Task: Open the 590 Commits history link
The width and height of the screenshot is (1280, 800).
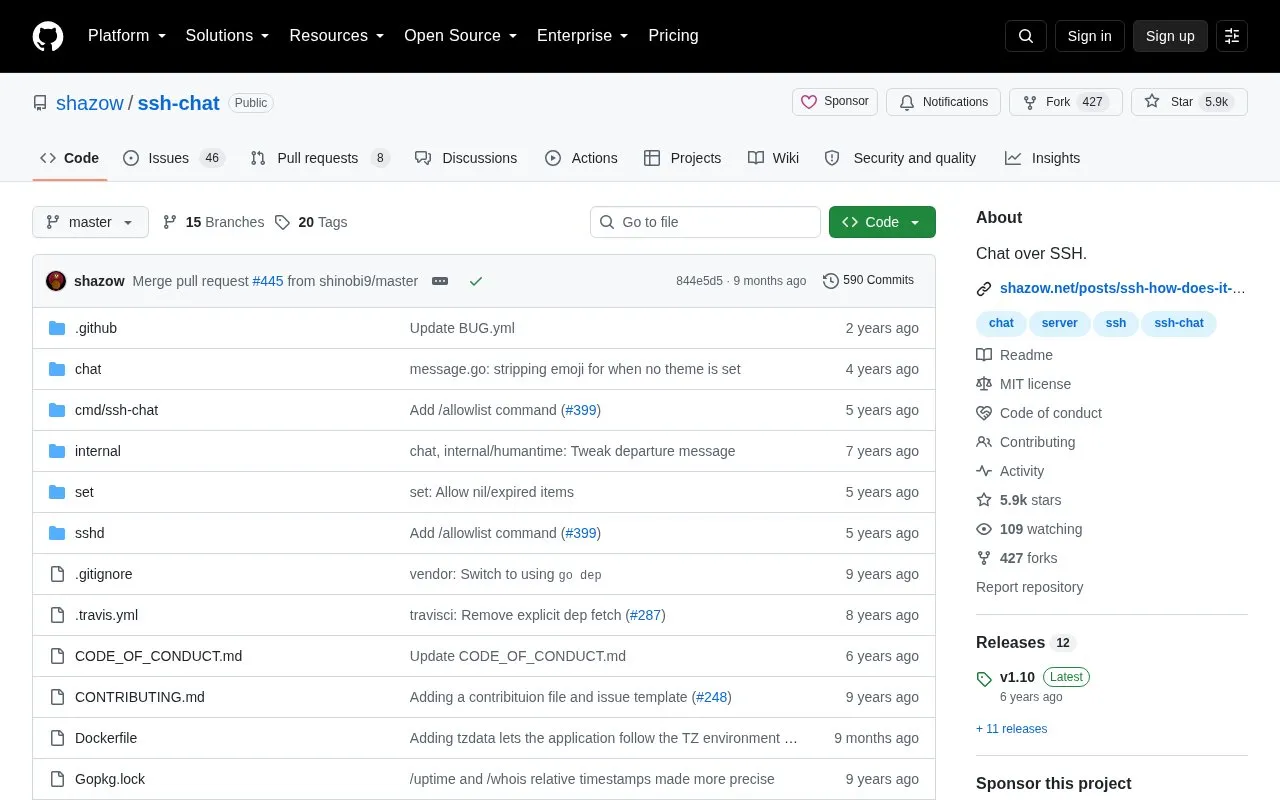Action: coord(868,281)
